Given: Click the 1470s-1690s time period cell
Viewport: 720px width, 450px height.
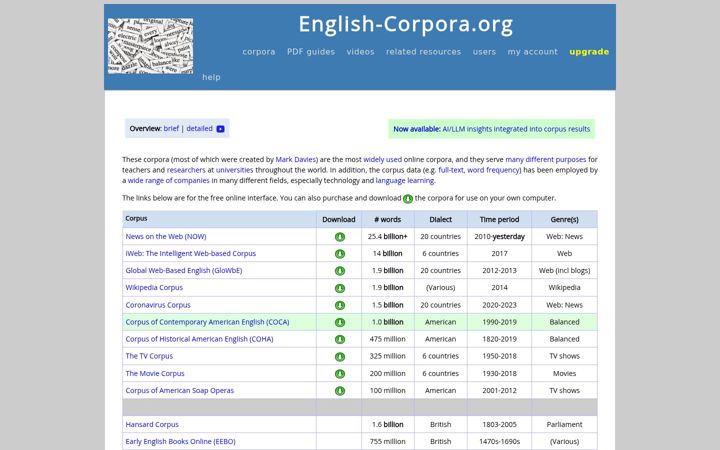Looking at the screenshot, I should [x=499, y=441].
